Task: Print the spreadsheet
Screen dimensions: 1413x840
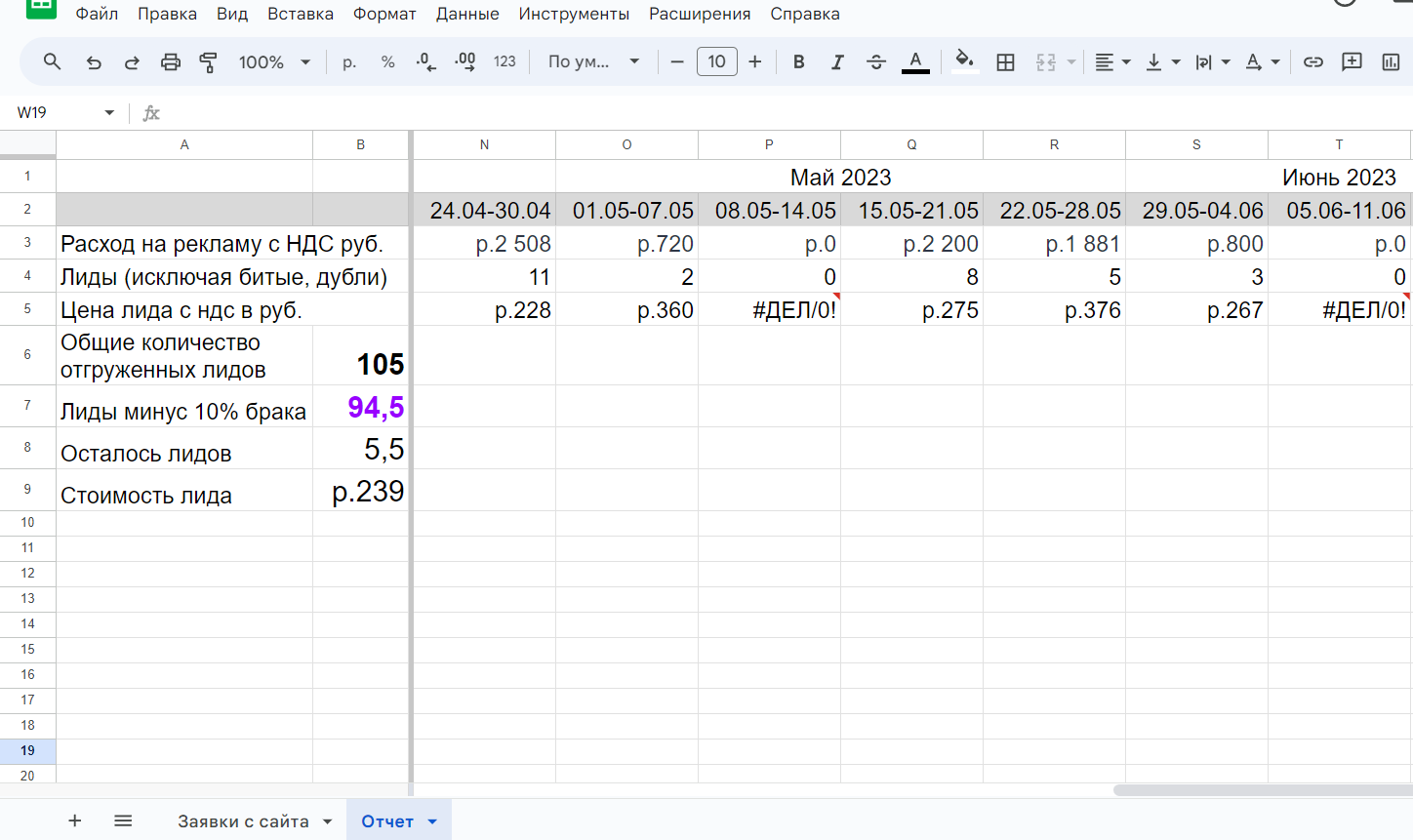Action: 171,61
